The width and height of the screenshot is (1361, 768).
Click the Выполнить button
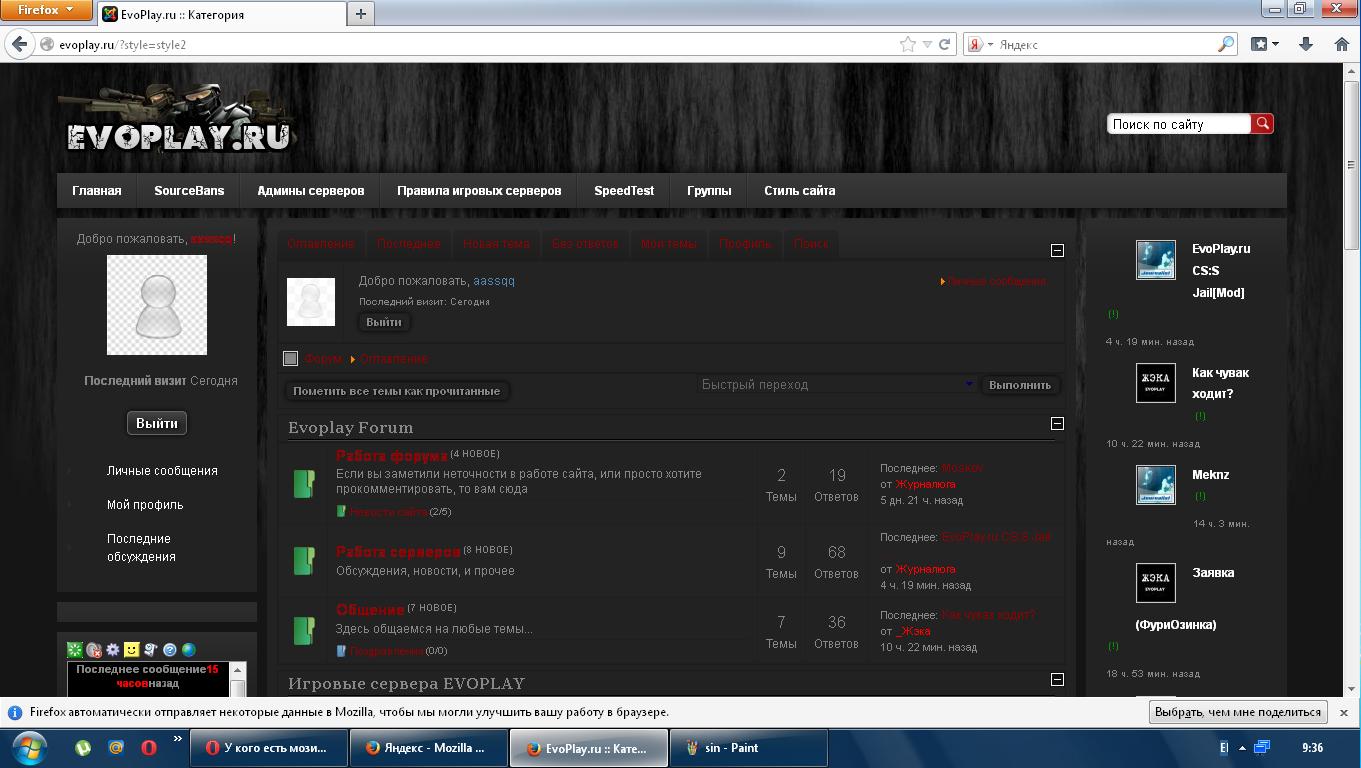coord(1020,385)
